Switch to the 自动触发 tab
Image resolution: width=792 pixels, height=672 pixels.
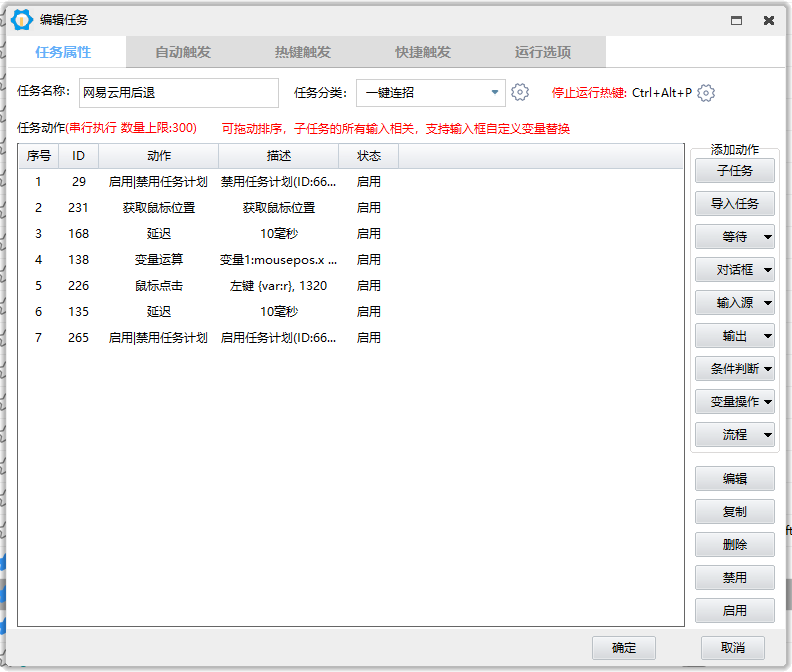coord(183,52)
